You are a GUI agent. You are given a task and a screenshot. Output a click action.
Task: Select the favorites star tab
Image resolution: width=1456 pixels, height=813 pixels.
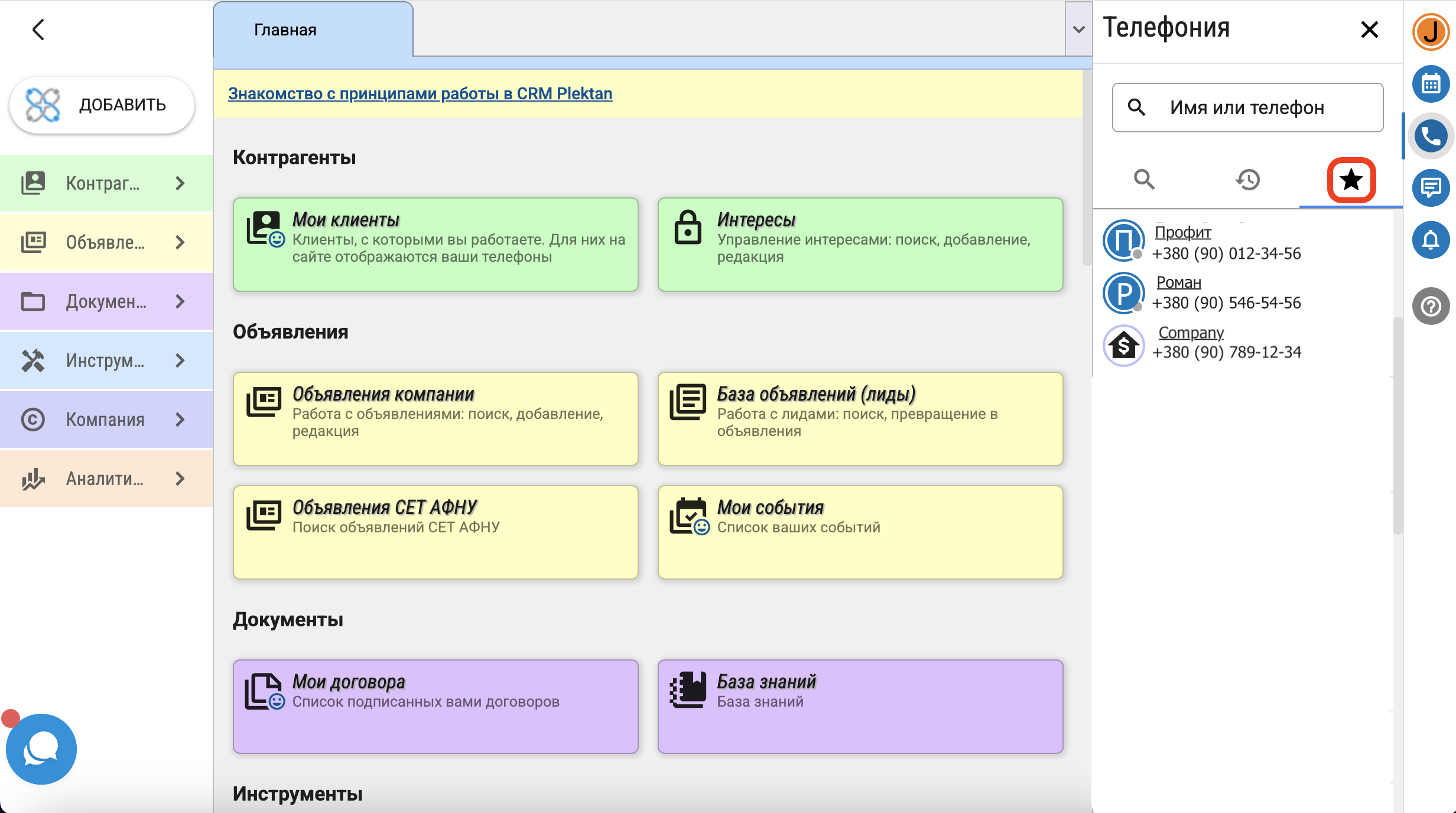pos(1351,180)
